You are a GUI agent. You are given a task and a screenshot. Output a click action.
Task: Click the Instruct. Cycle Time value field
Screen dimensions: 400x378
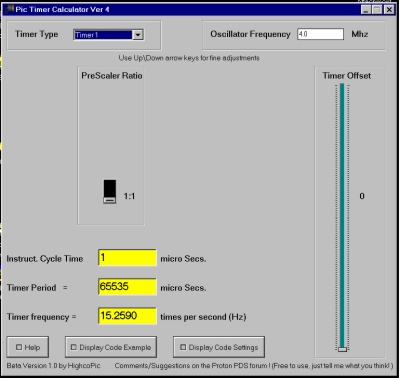pos(127,258)
